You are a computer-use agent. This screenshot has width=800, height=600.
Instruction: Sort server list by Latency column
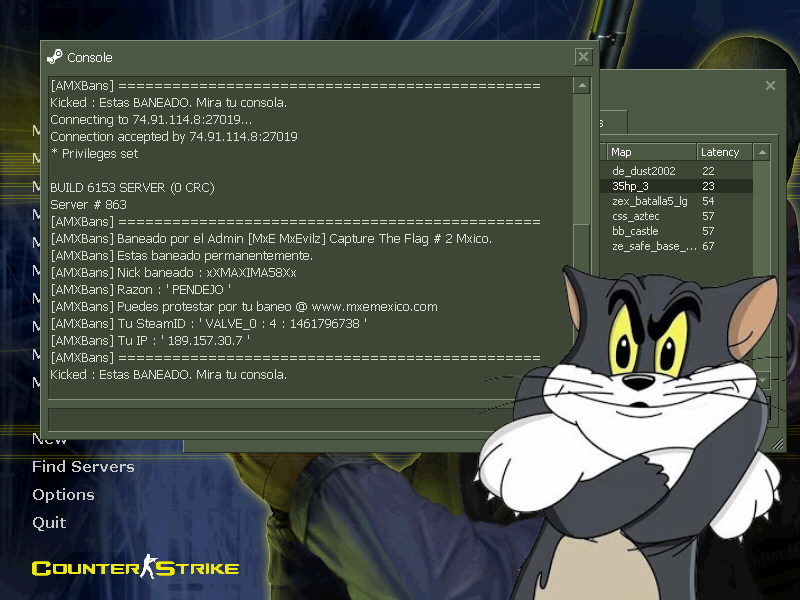(724, 152)
